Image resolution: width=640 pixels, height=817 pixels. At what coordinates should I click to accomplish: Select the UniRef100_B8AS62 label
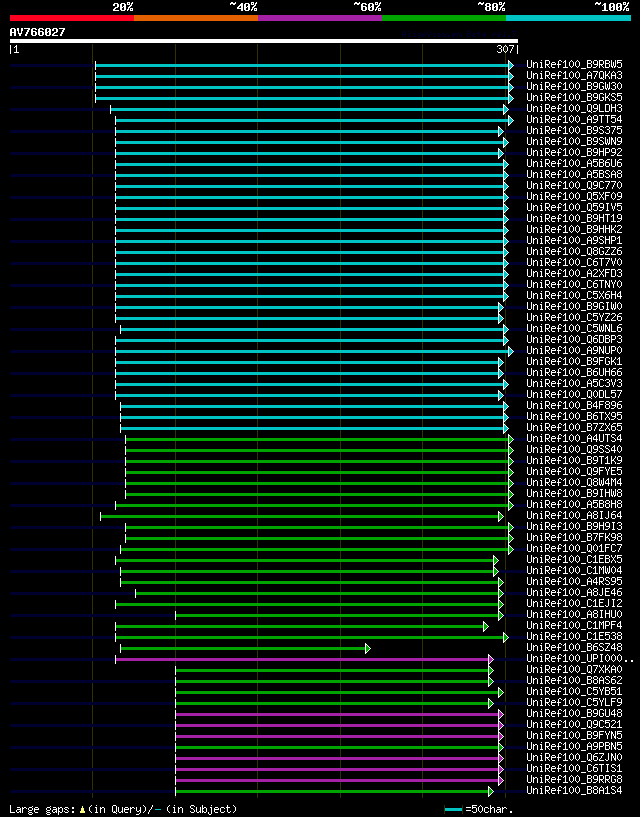coord(574,680)
